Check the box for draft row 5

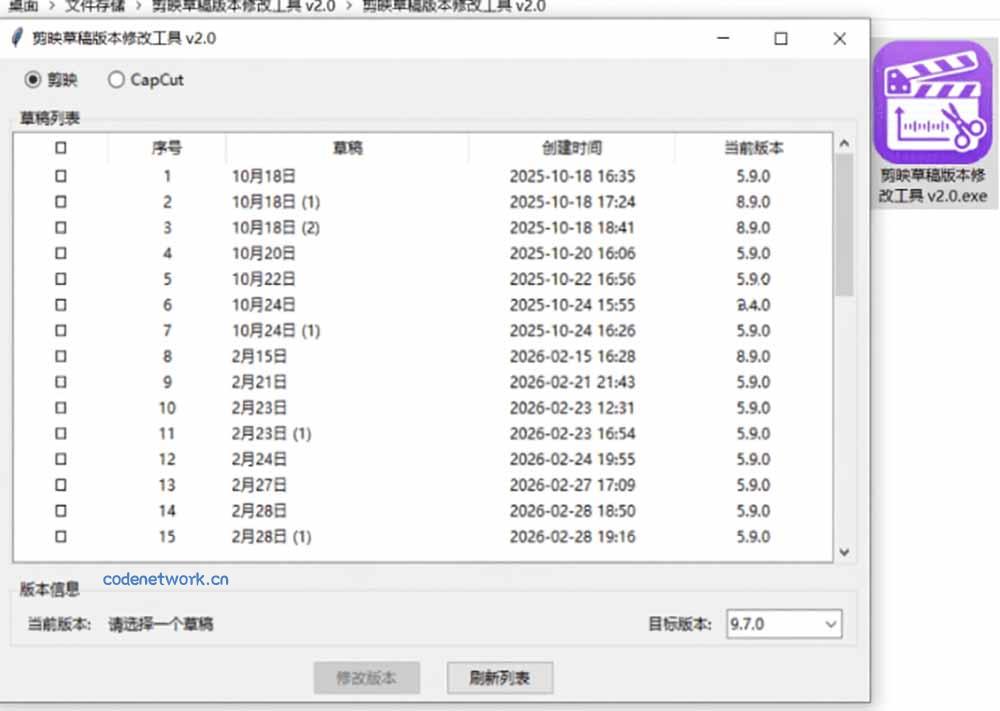61,279
